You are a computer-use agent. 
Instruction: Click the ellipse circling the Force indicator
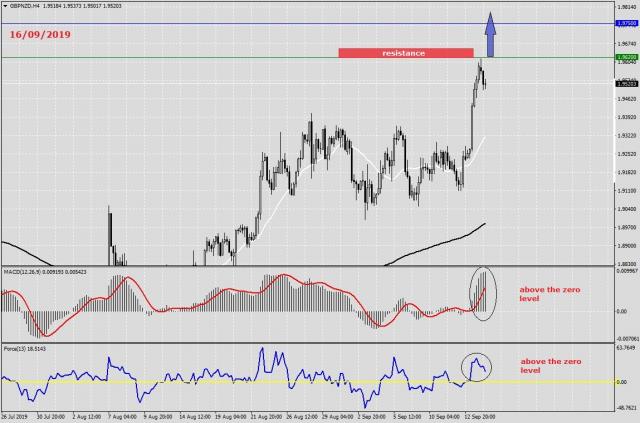(x=478, y=367)
